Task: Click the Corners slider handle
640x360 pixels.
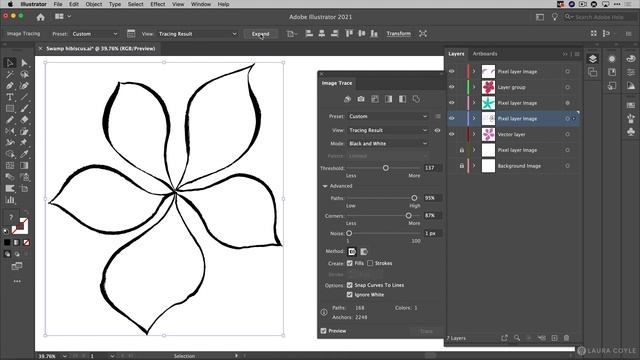Action: pos(408,216)
